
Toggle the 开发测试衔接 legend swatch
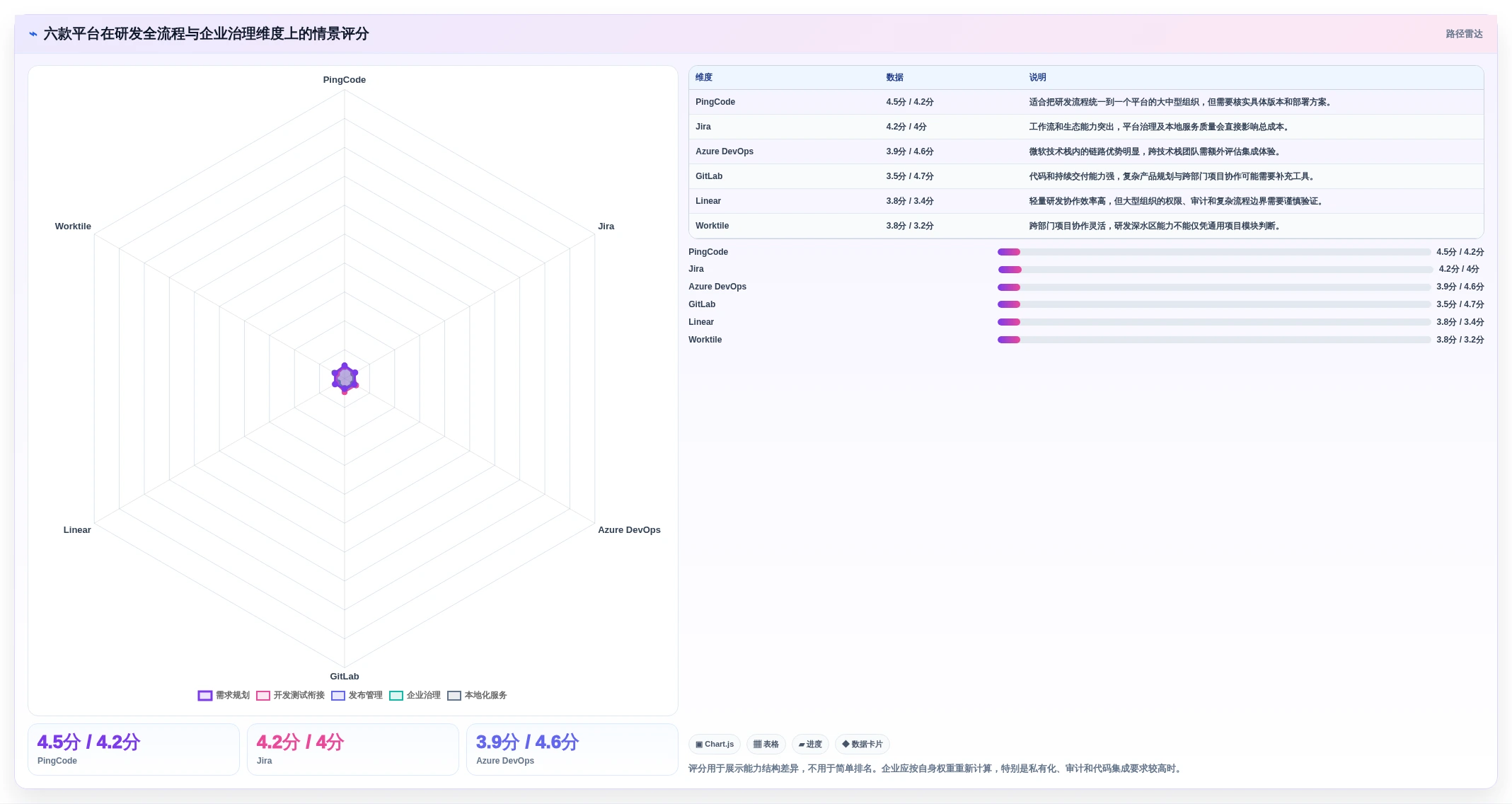(263, 696)
